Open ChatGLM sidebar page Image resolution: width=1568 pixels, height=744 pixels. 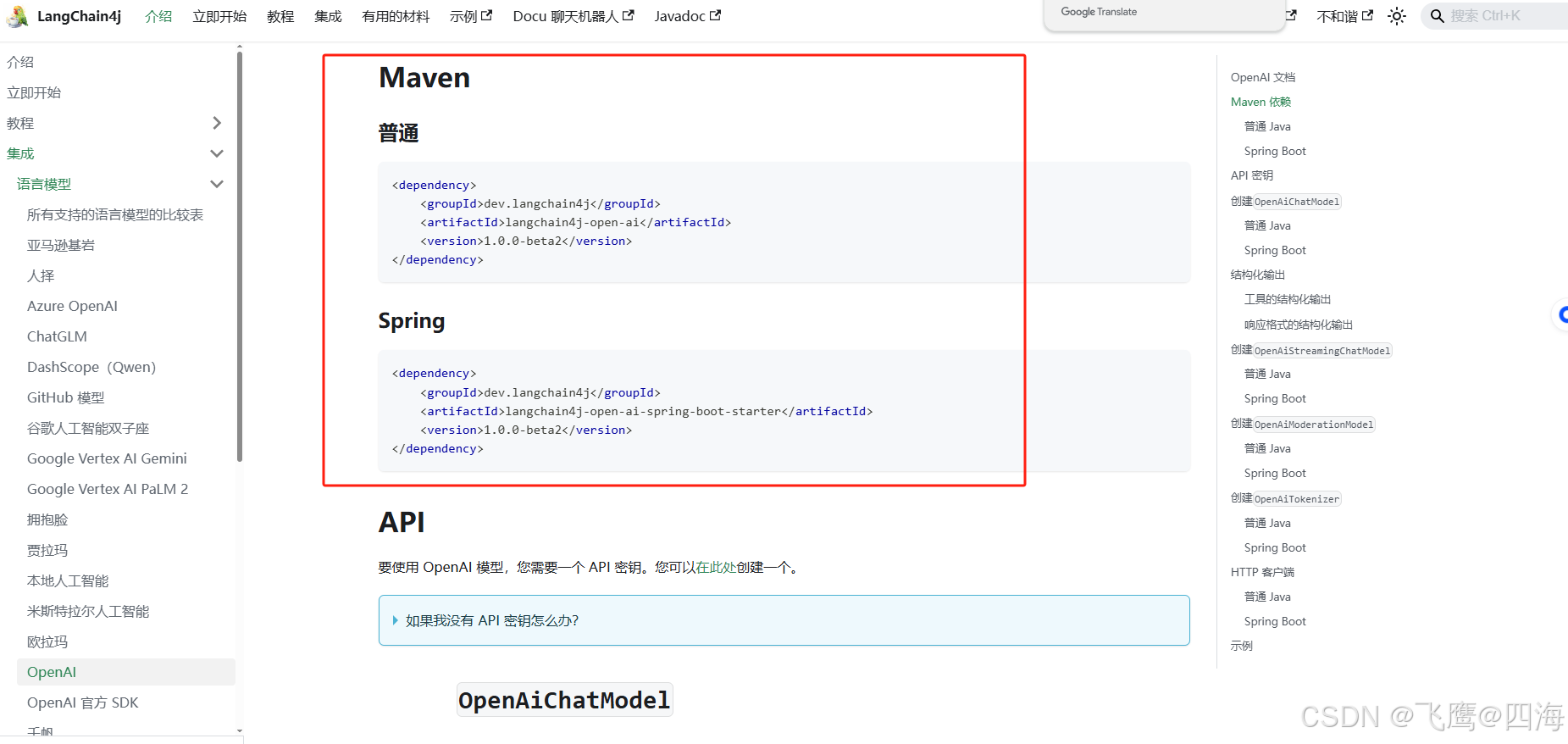pyautogui.click(x=57, y=336)
